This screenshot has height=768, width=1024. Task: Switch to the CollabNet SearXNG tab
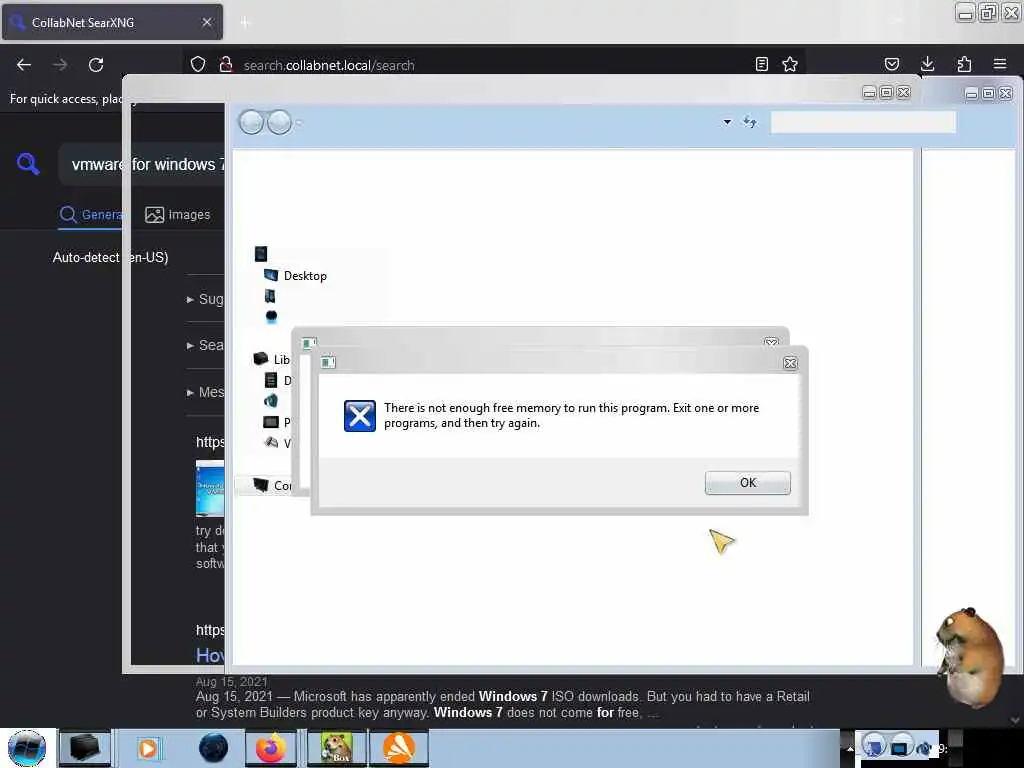[112, 22]
